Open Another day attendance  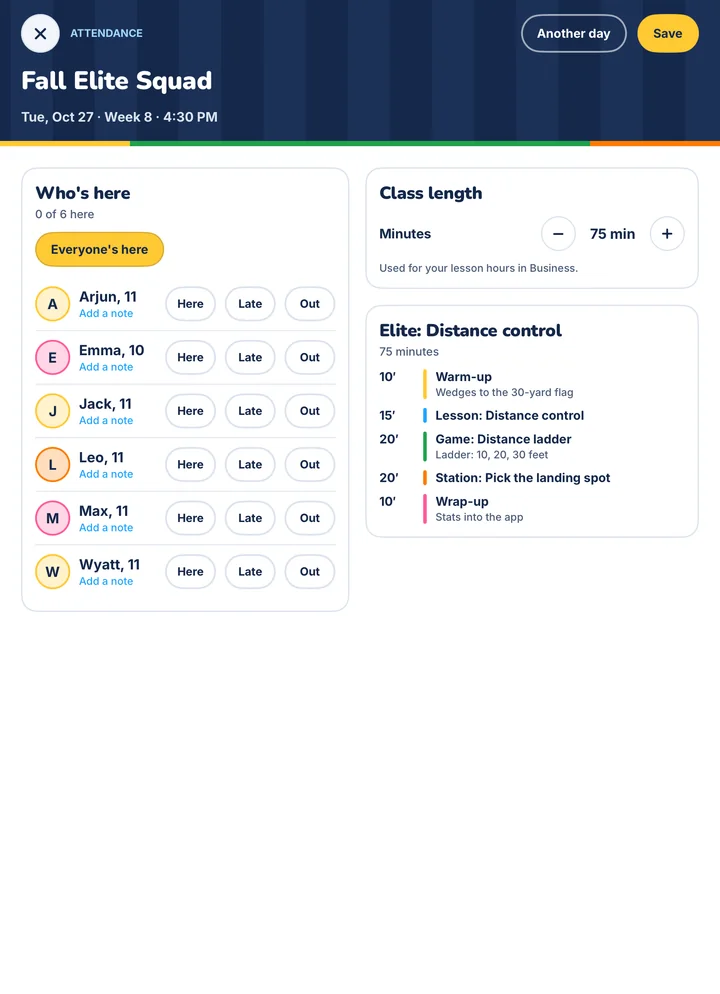(574, 34)
